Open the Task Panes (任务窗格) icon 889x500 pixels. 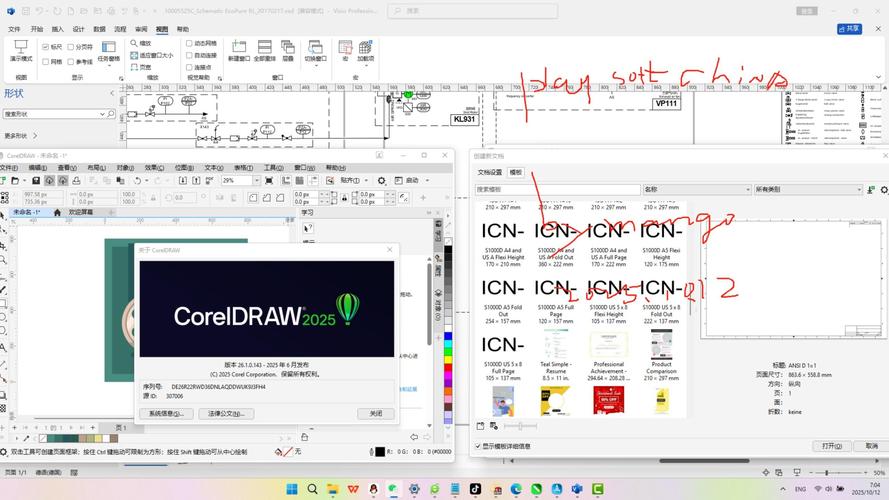tap(108, 48)
